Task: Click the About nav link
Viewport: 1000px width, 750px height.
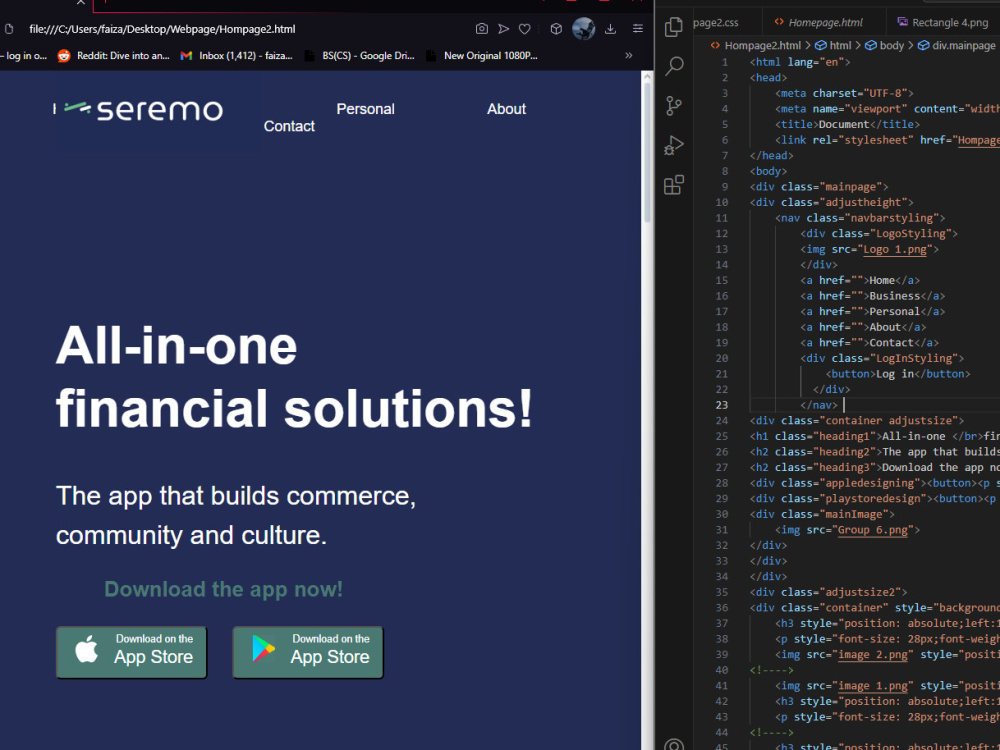Action: pos(506,109)
